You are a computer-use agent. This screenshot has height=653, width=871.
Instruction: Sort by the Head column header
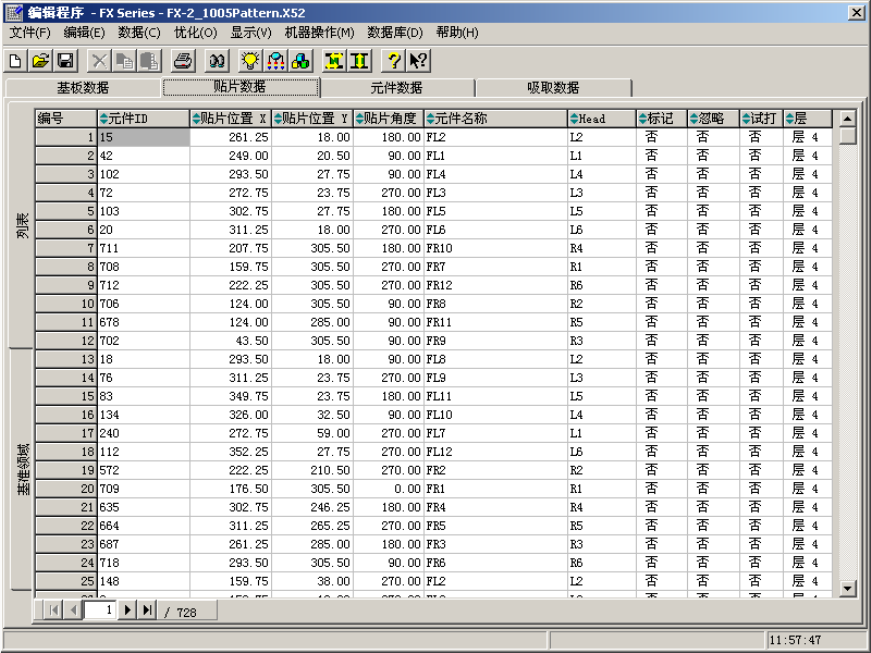coord(601,119)
